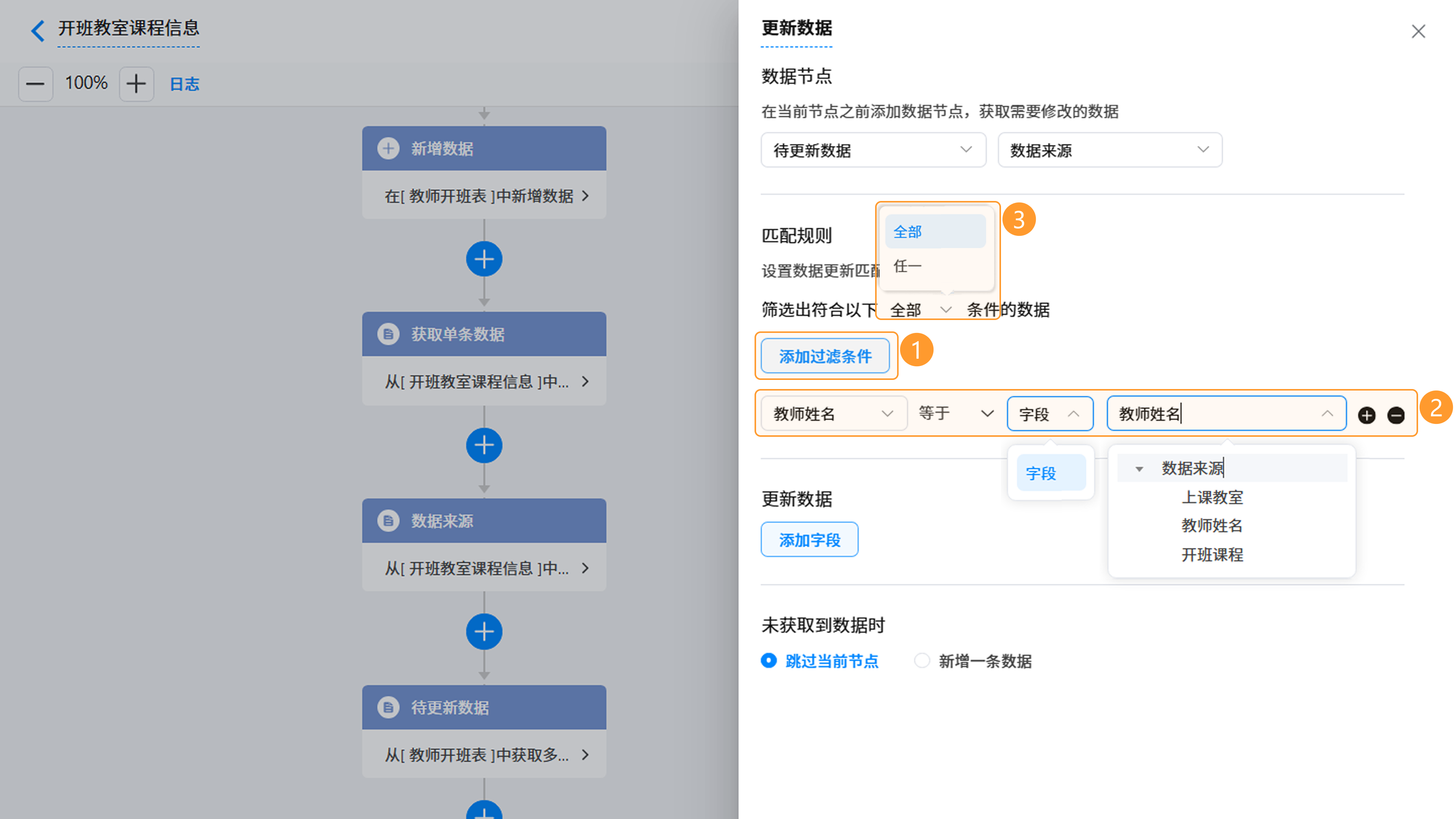The width and height of the screenshot is (1456, 819).
Task: Select 开班课程 under 数据来源
Action: pos(1212,554)
